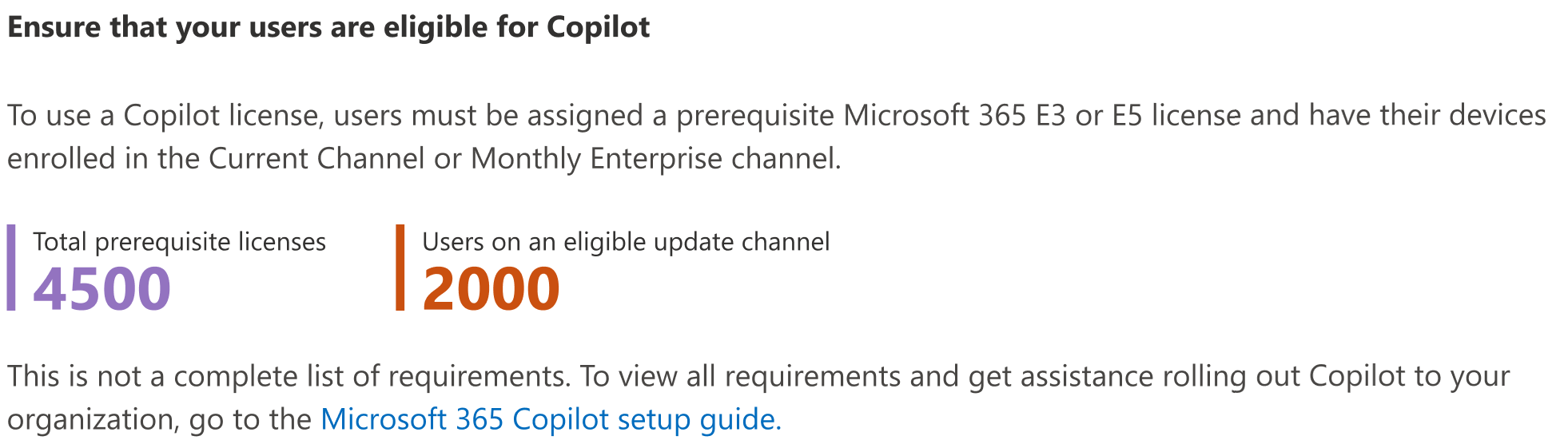
Task: Click the word "prerequisite" in the first paragraph
Action: [755, 116]
